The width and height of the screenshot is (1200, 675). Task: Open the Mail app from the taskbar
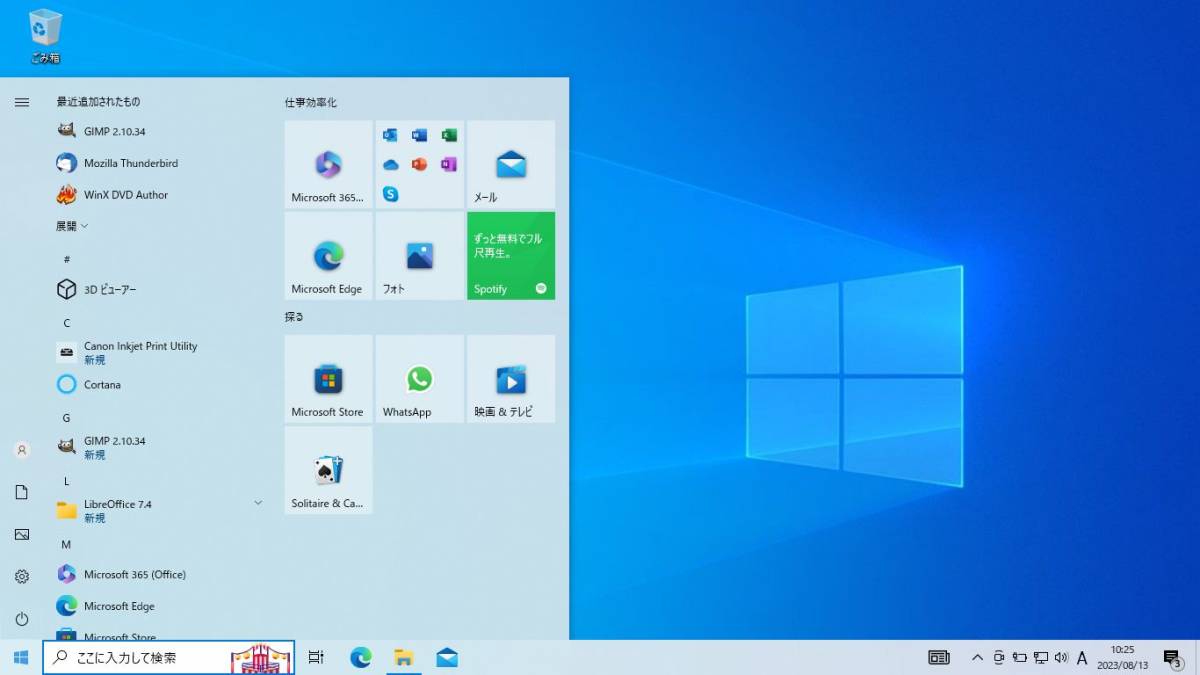(447, 657)
